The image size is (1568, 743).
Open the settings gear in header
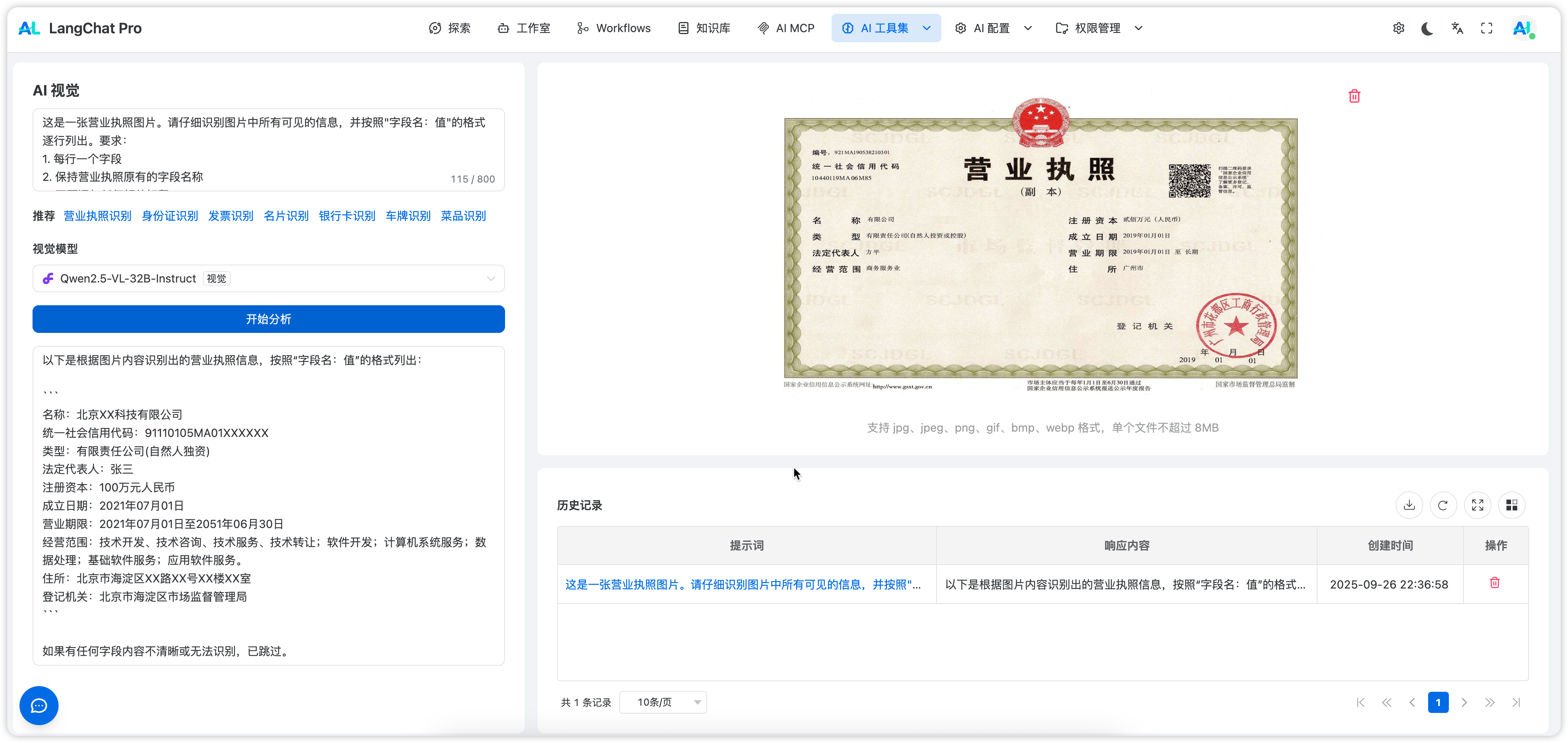pyautogui.click(x=1398, y=28)
